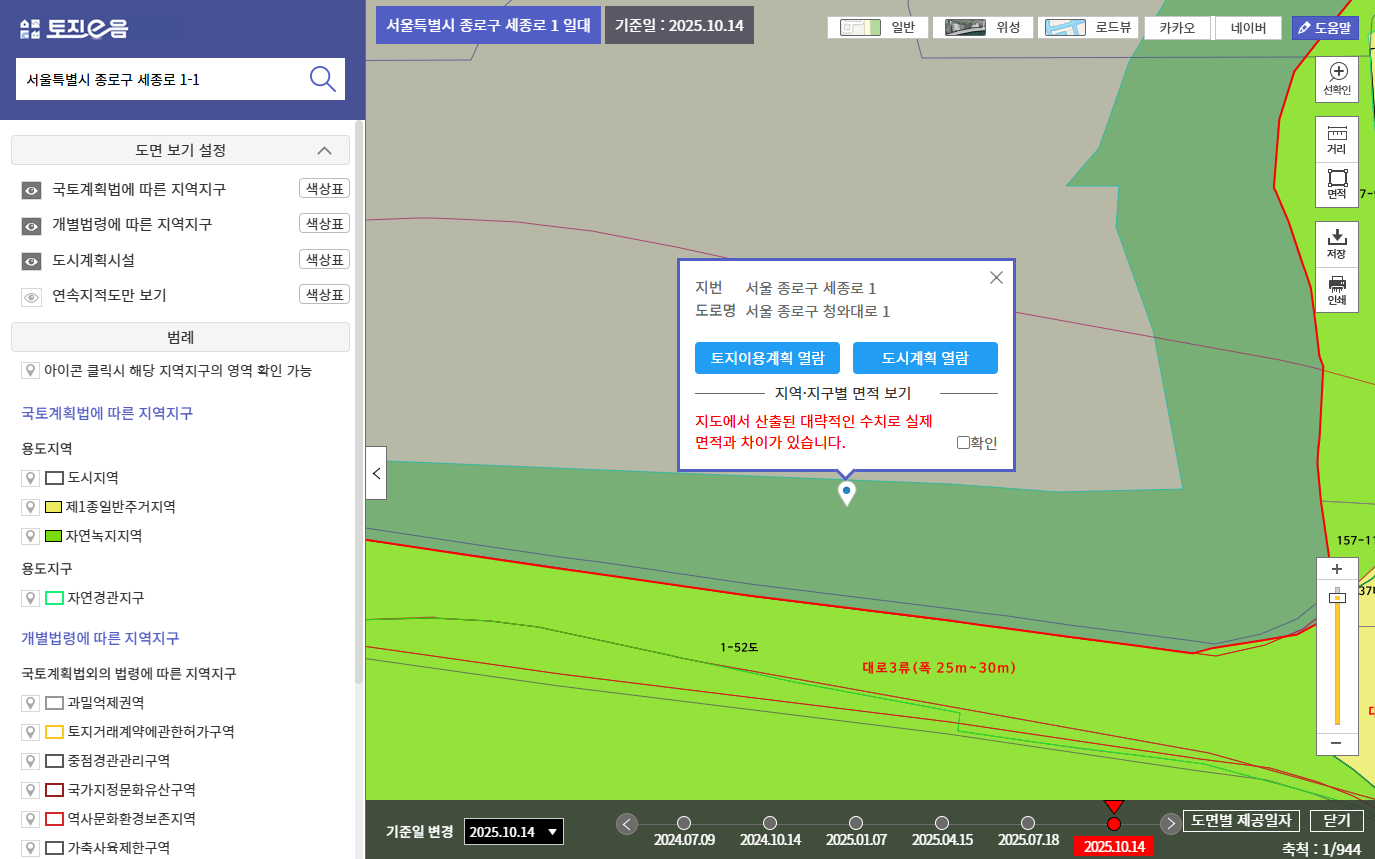Click the address search input field
This screenshot has width=1375, height=859.
coord(160,79)
